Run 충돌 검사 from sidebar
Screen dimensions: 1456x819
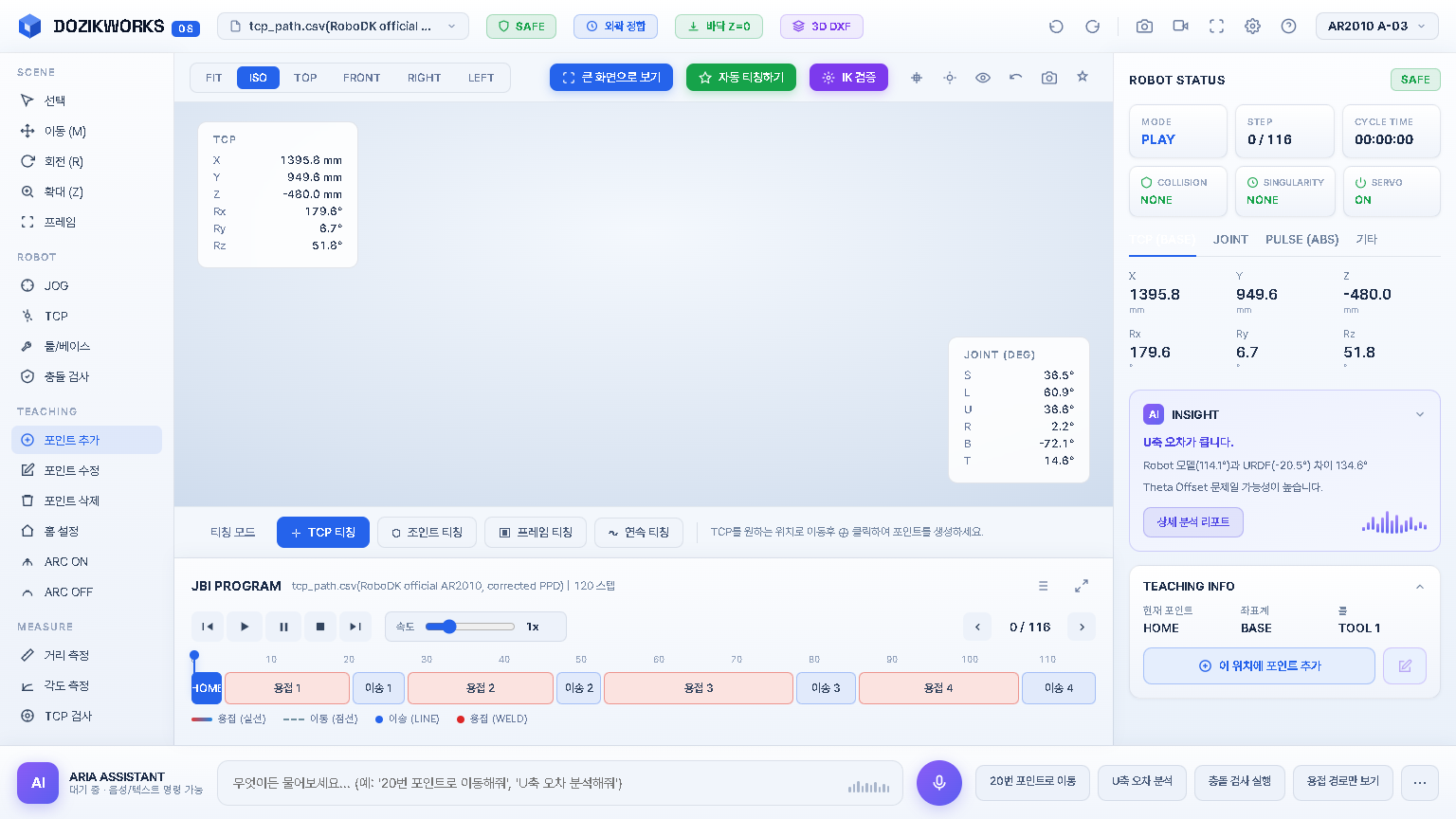pyautogui.click(x=86, y=376)
